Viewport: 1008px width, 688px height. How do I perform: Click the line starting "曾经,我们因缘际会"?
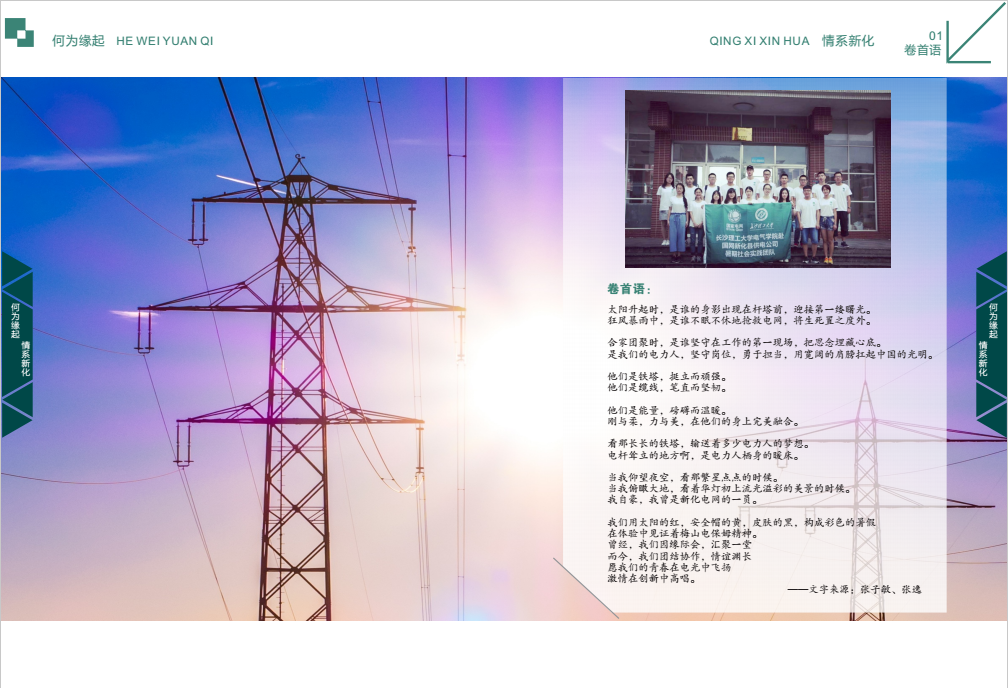coord(680,545)
